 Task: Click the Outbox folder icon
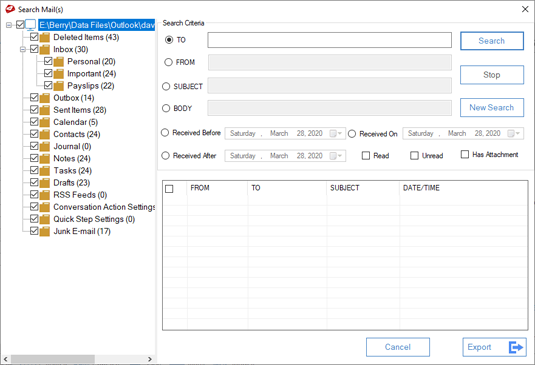45,98
